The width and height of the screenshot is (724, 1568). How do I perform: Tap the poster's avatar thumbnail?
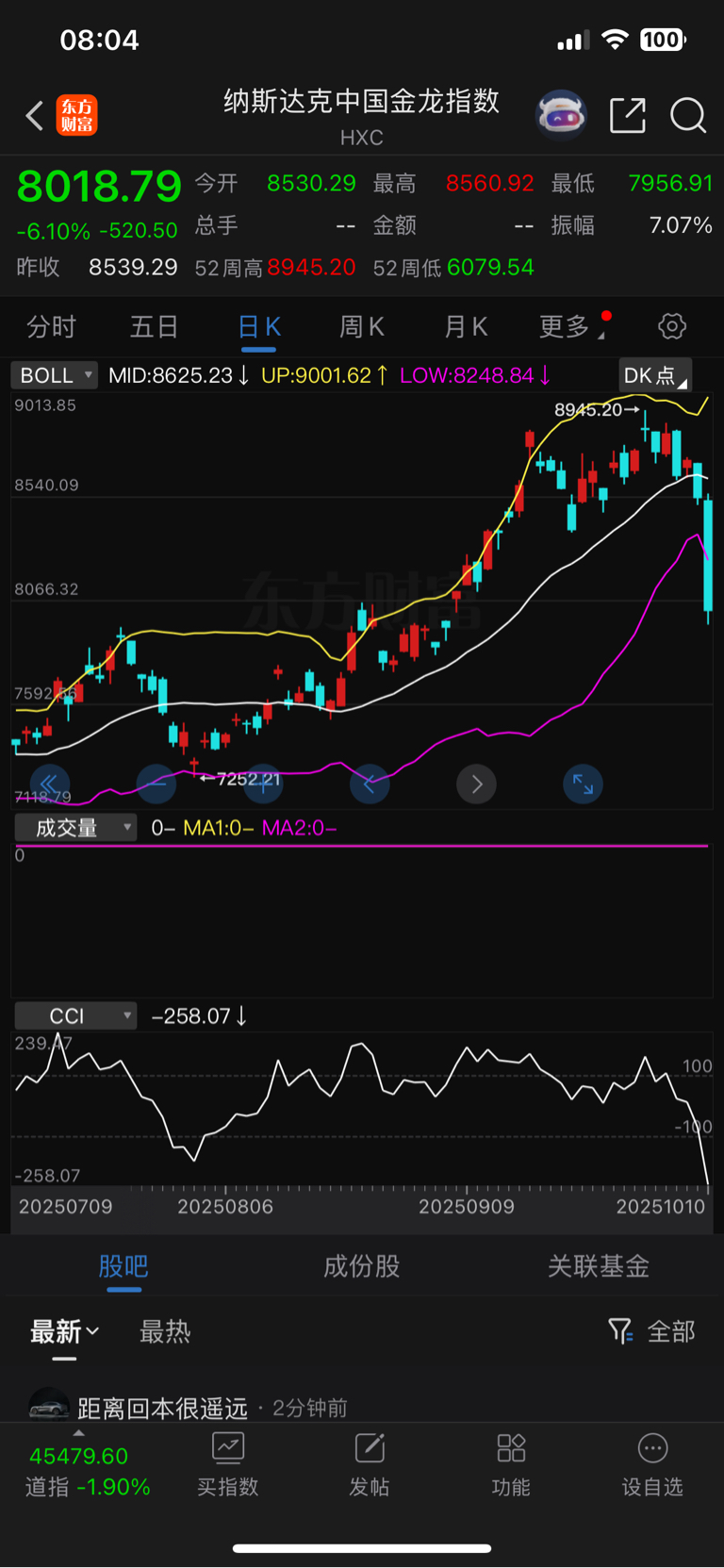(x=49, y=1405)
